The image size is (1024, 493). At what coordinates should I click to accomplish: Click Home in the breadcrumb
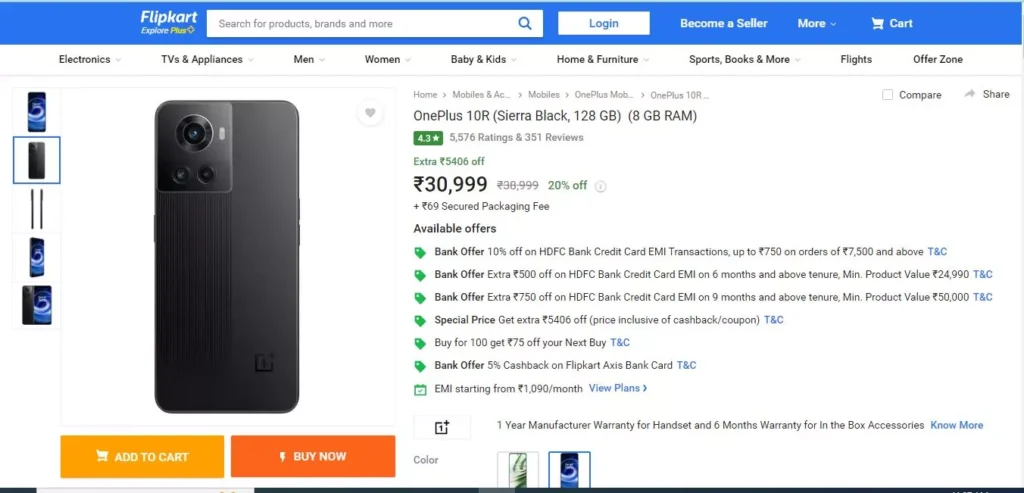pos(425,95)
